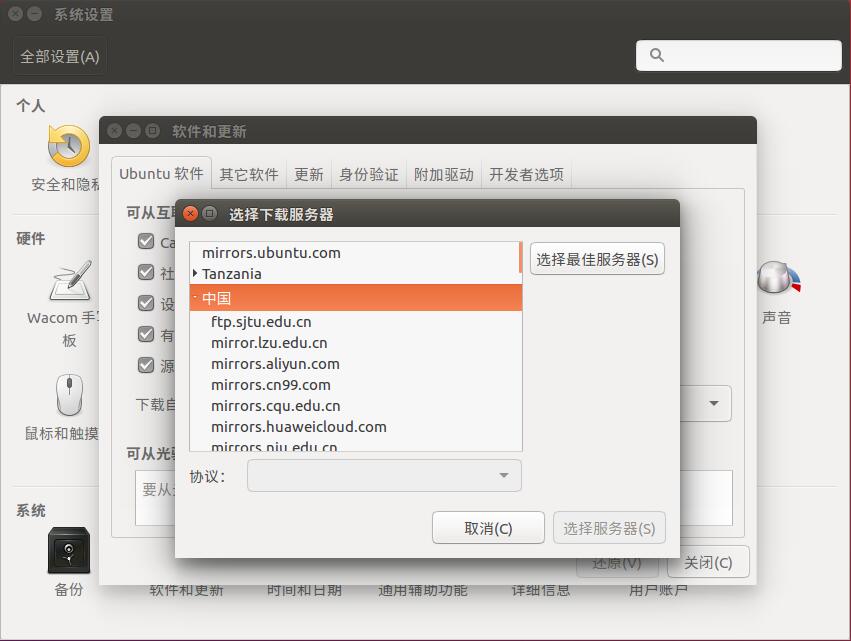Screen dimensions: 851x641
Task: Open the 协议 protocol dropdown
Action: click(x=384, y=475)
